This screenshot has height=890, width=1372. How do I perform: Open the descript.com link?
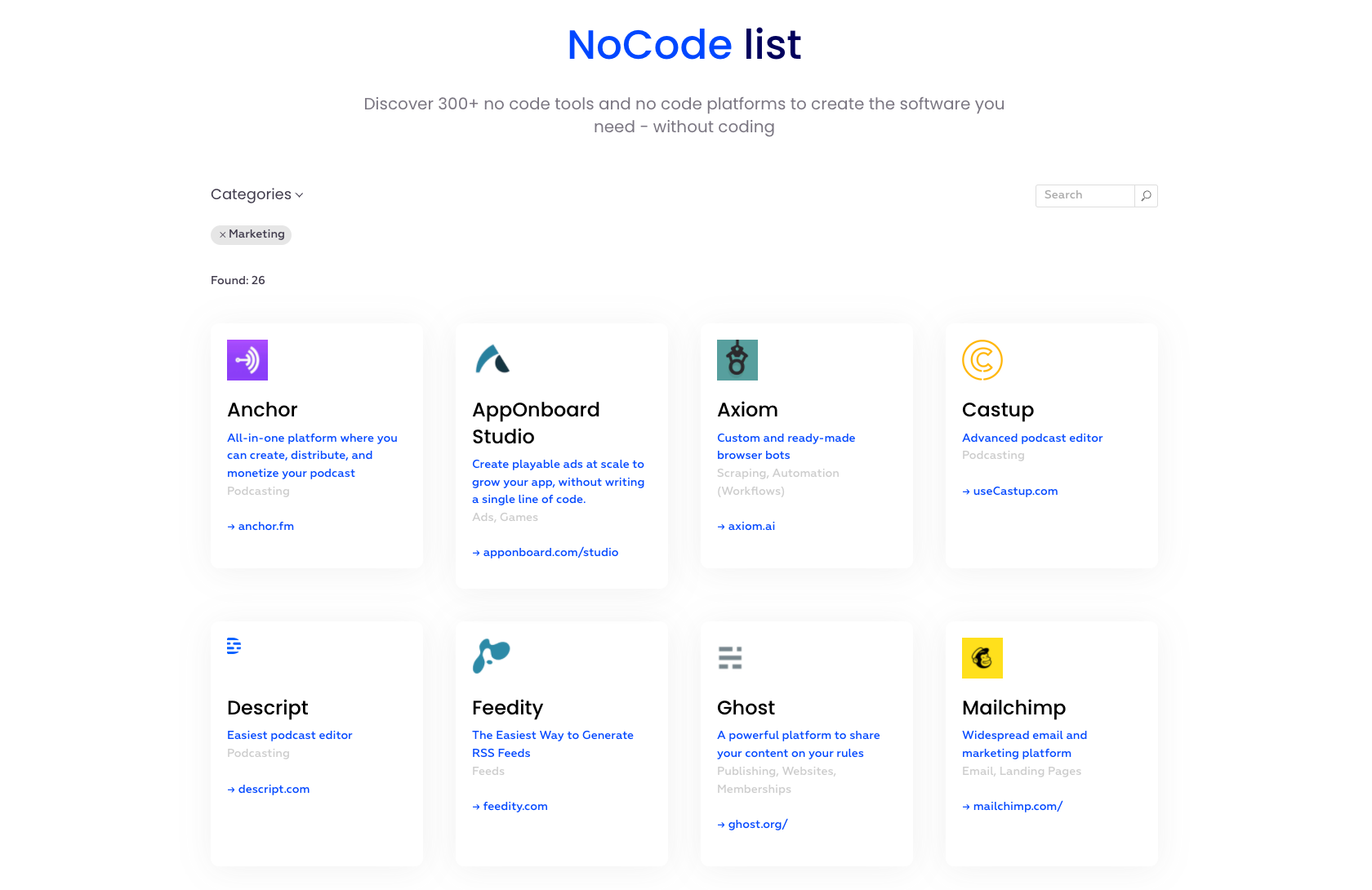click(x=269, y=790)
